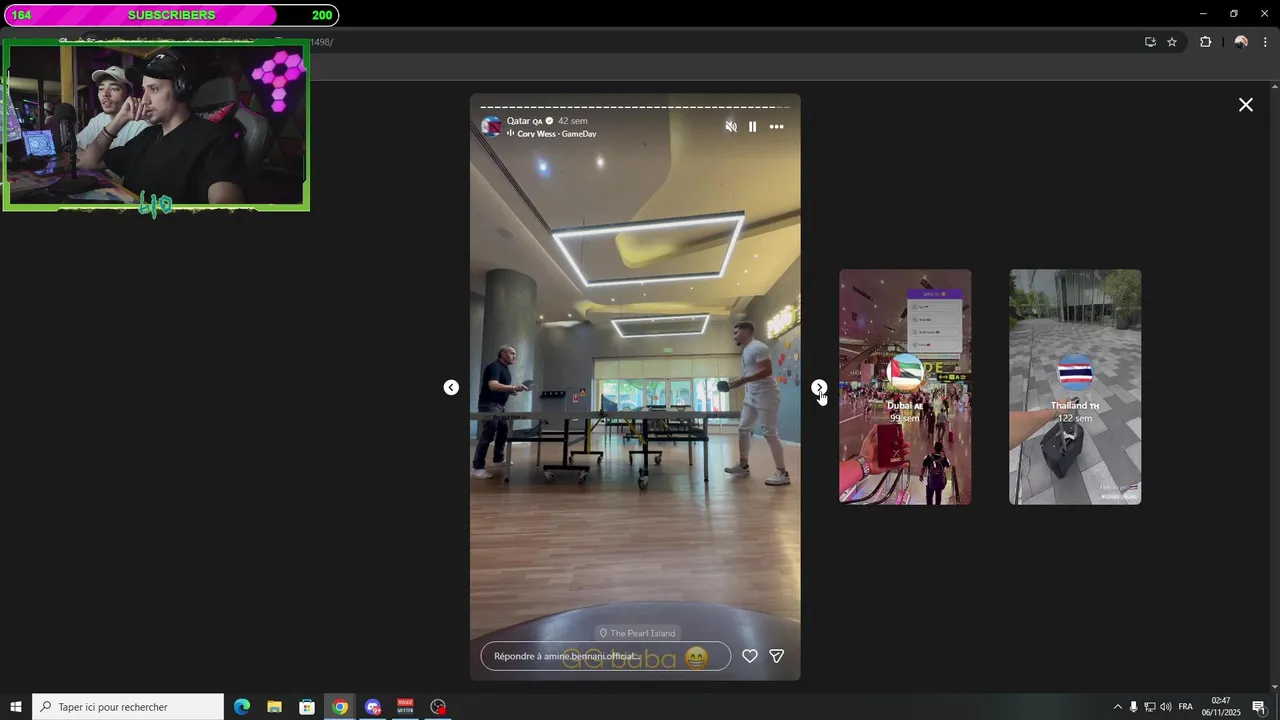Open File Explorer from the taskbar
The width and height of the screenshot is (1280, 720).
[274, 707]
